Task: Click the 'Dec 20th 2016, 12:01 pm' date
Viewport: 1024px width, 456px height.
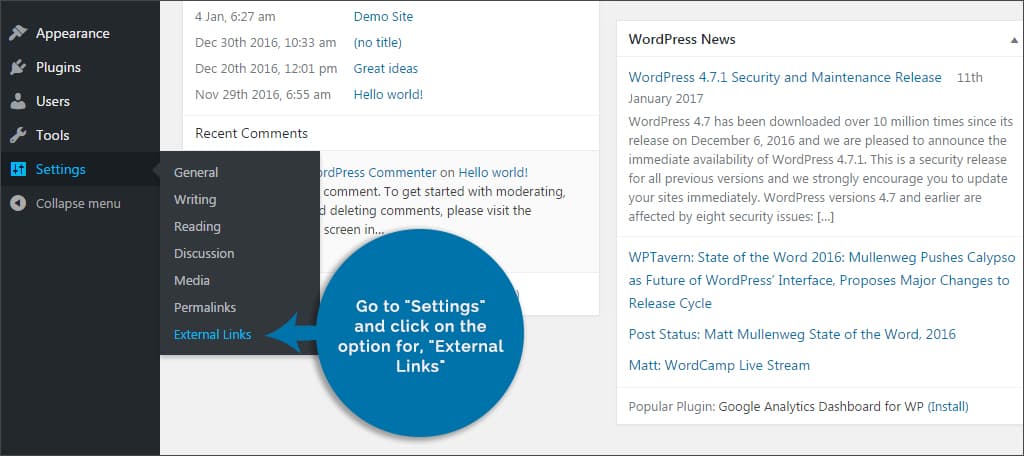Action: pos(266,68)
